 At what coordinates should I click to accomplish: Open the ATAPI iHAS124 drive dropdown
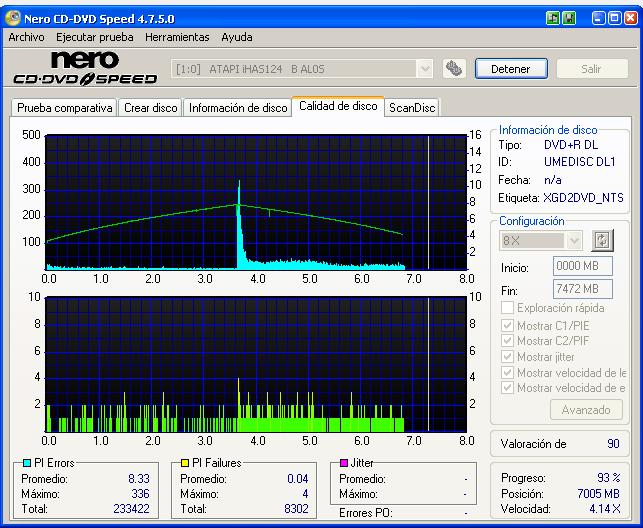(424, 68)
